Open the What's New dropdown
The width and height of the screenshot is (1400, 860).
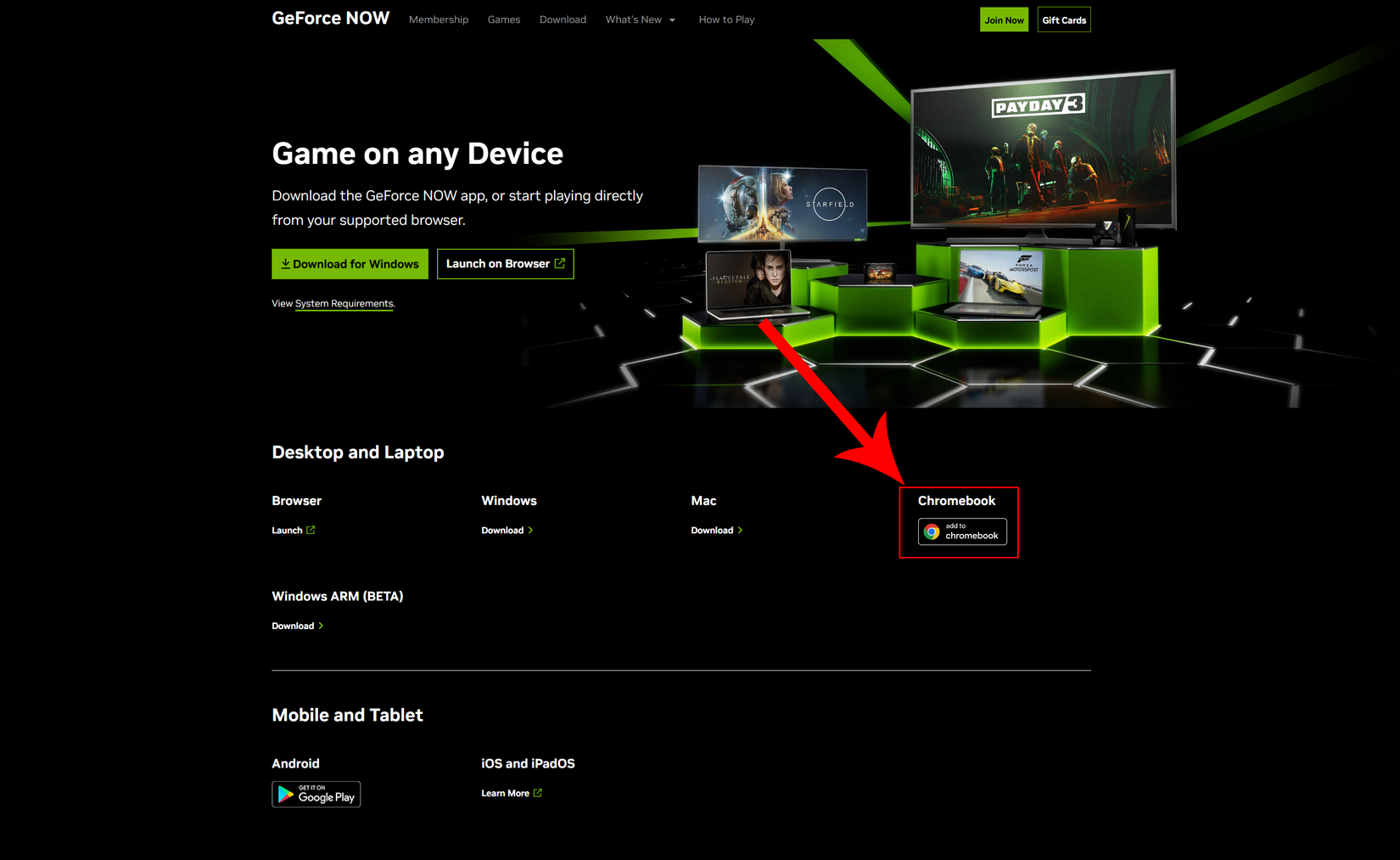(x=641, y=19)
